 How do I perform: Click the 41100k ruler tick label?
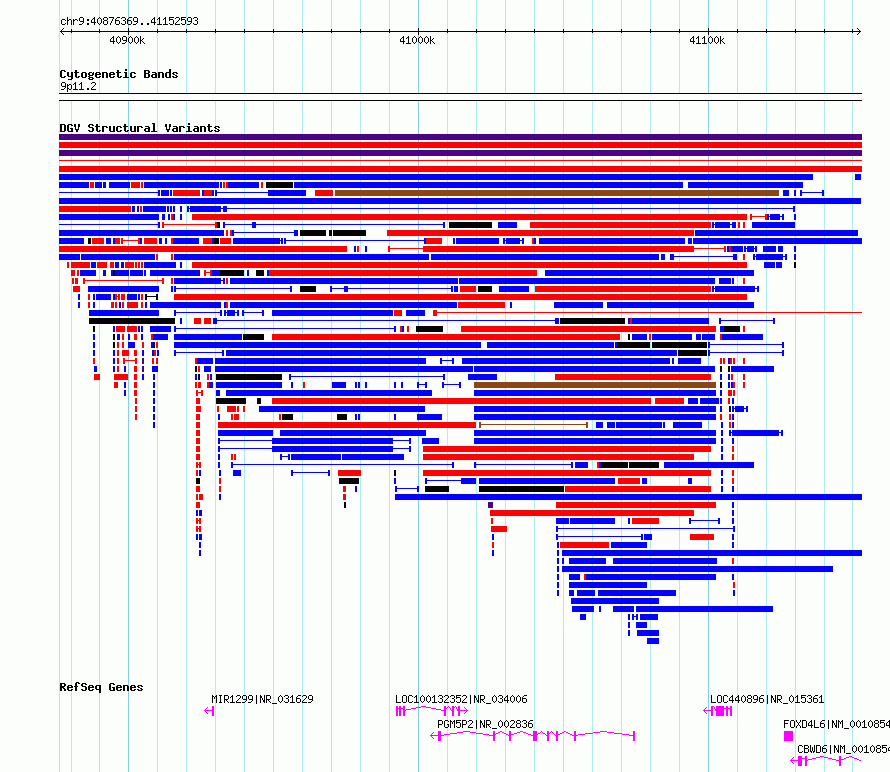[707, 40]
